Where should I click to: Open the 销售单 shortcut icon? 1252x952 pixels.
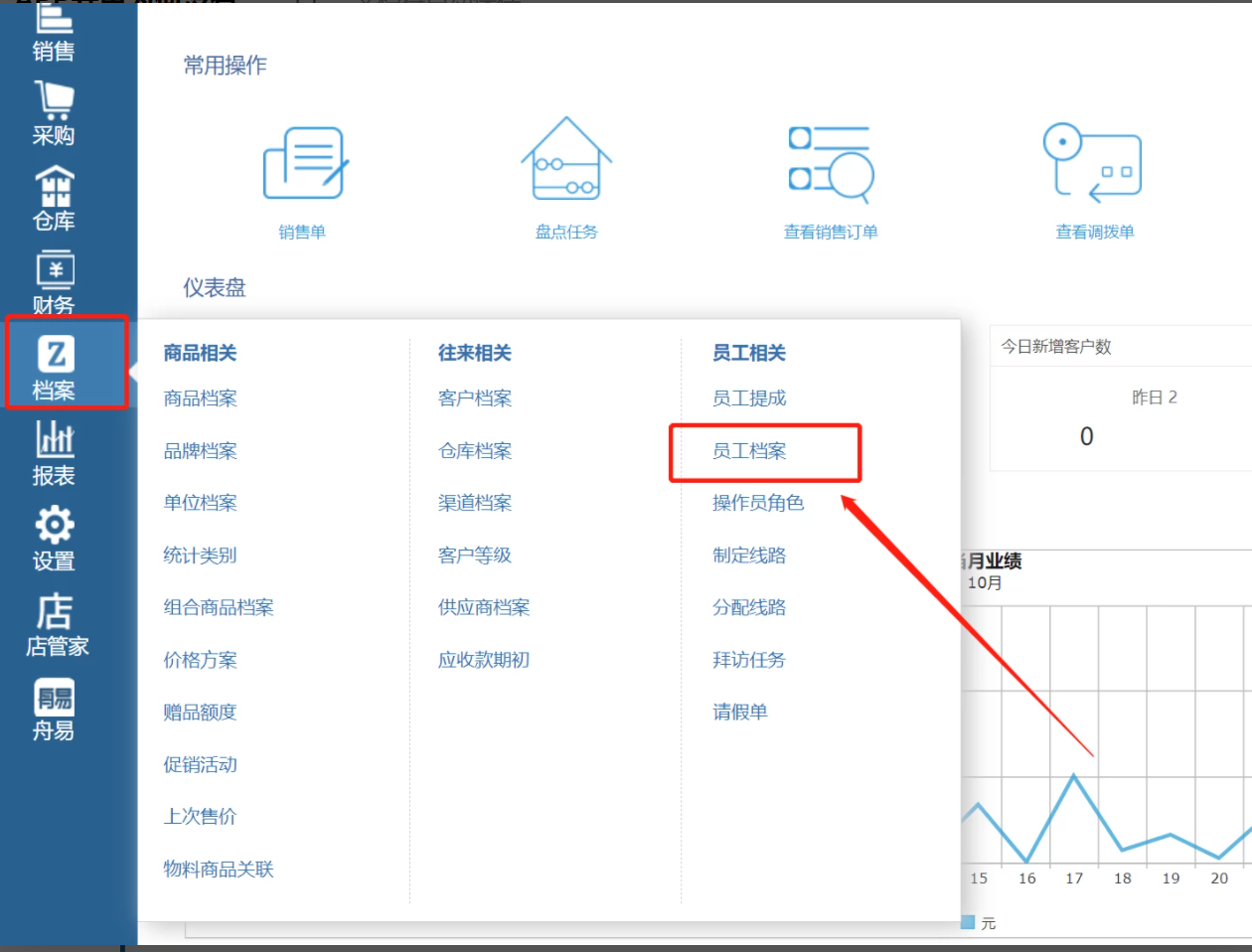tap(303, 165)
